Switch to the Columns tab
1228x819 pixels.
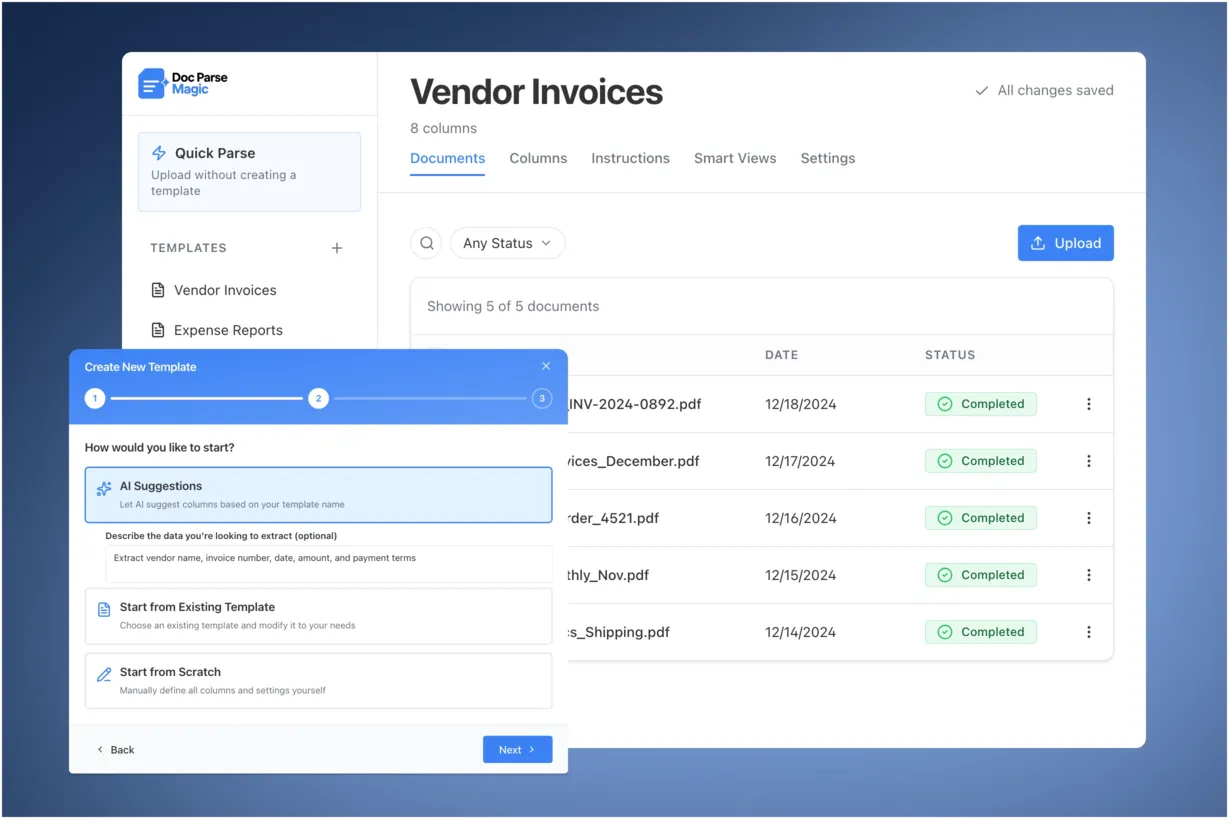pyautogui.click(x=538, y=158)
